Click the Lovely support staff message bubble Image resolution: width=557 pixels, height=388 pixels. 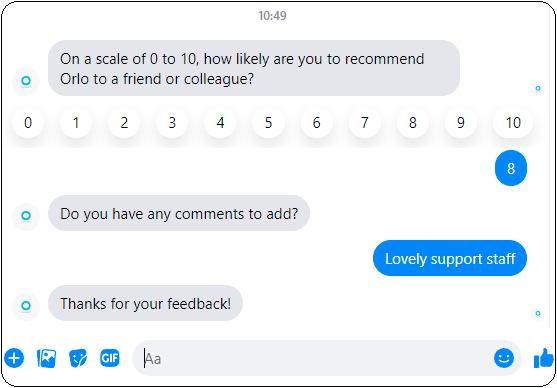450,258
